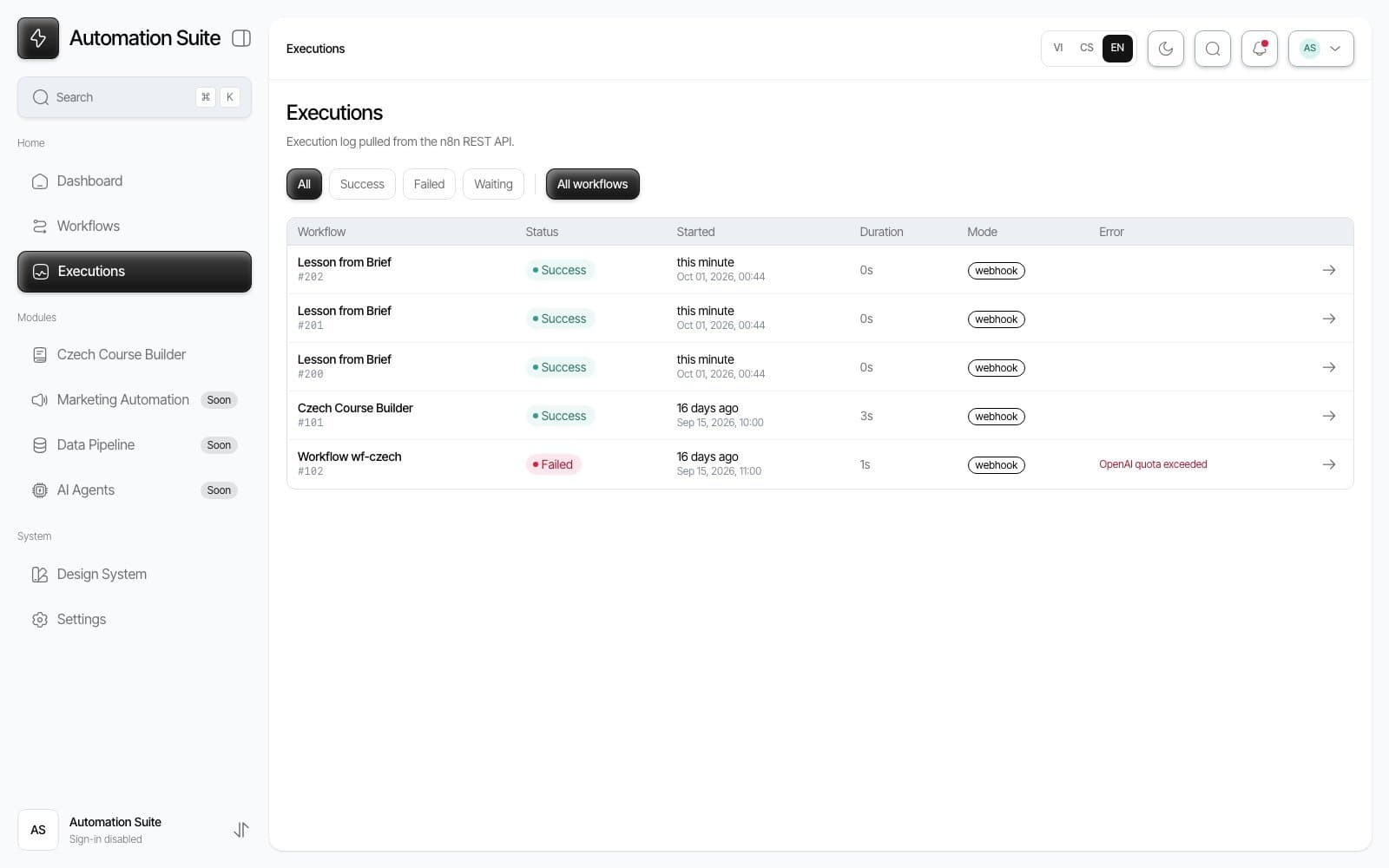This screenshot has width=1389, height=868.
Task: Open Workflows in sidebar
Action: click(x=135, y=226)
